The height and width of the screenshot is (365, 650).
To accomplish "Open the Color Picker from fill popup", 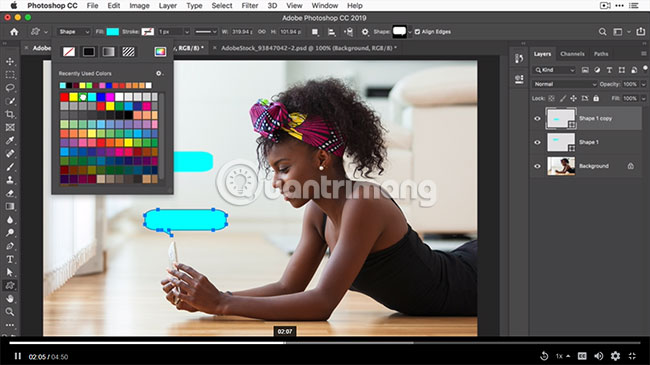I will pyautogui.click(x=160, y=51).
